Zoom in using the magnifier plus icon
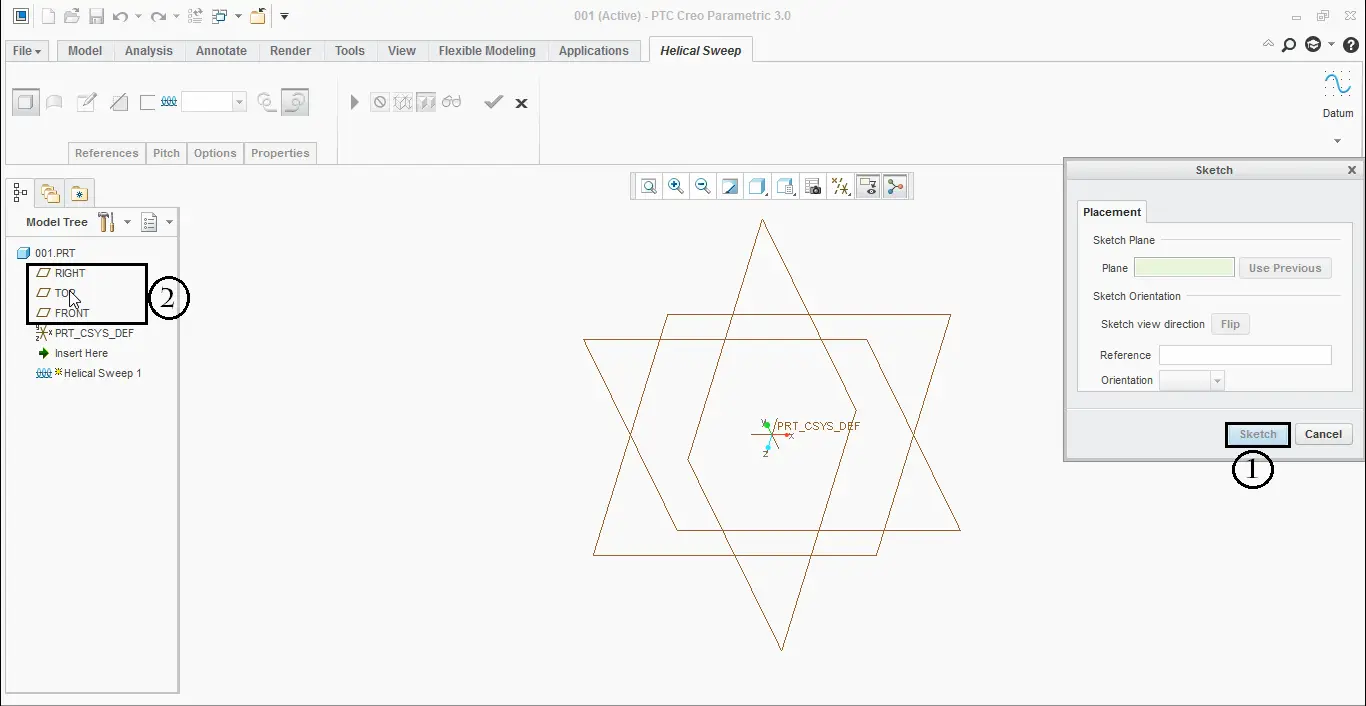 click(x=676, y=186)
